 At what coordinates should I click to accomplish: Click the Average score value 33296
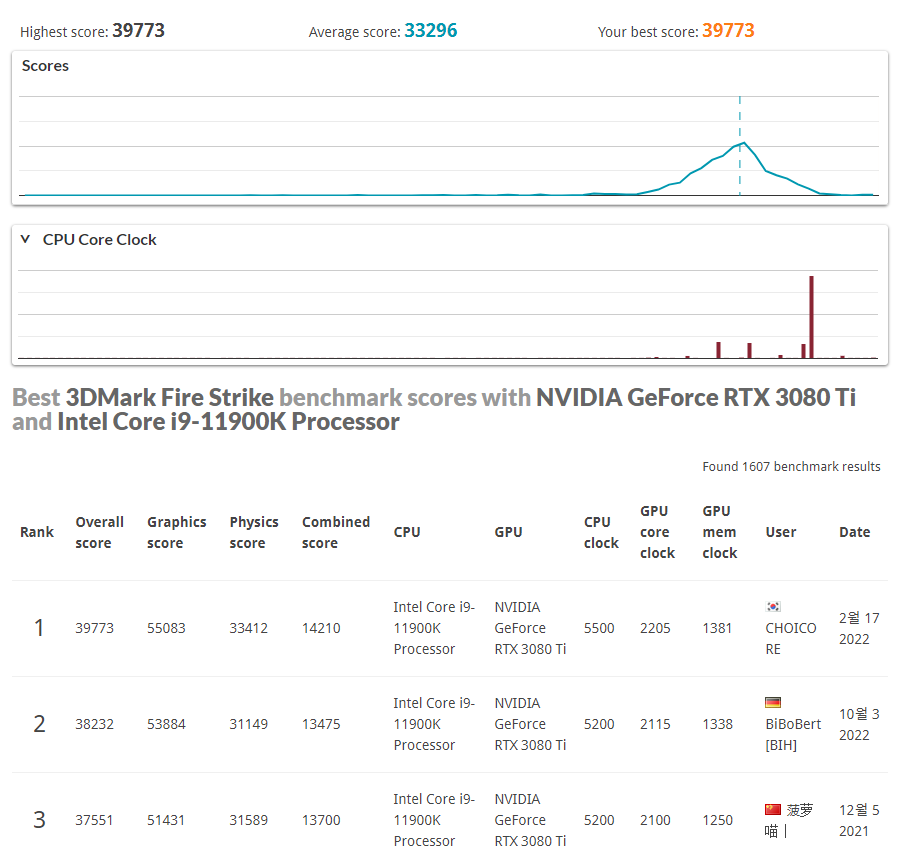click(430, 30)
